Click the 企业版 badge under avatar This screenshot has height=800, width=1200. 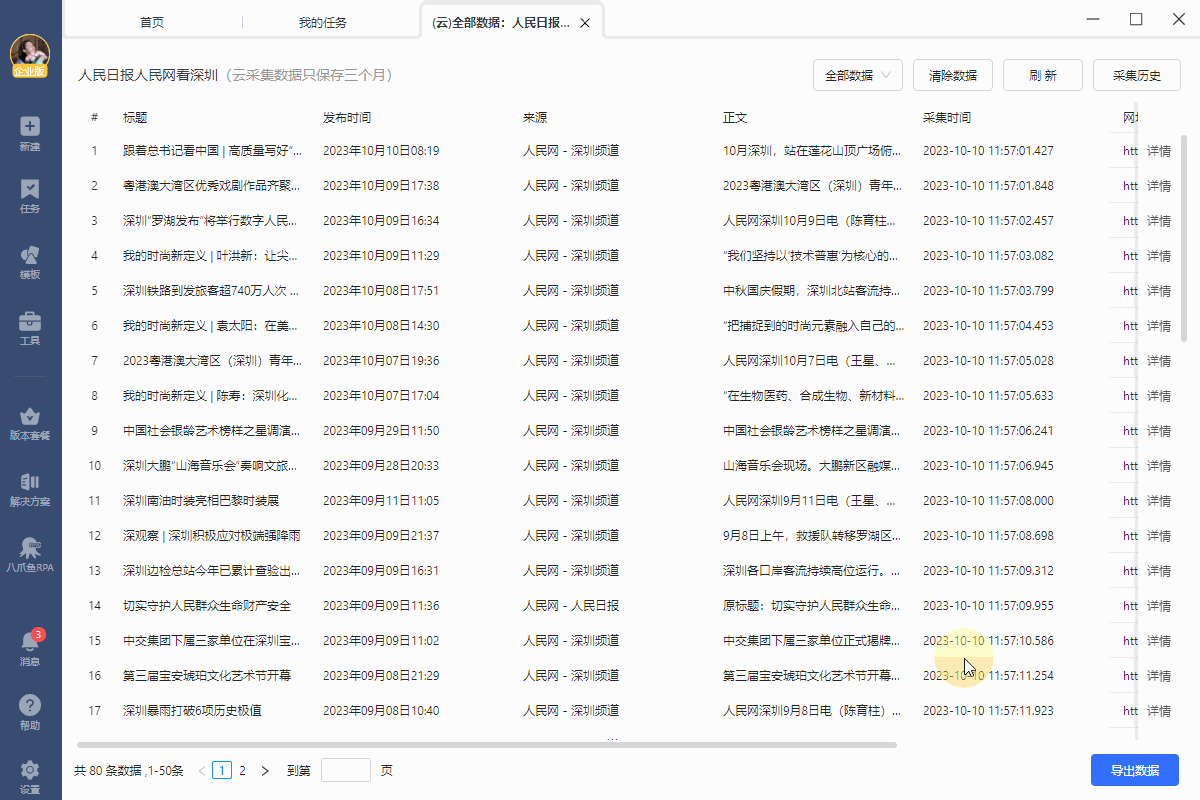coord(30,71)
